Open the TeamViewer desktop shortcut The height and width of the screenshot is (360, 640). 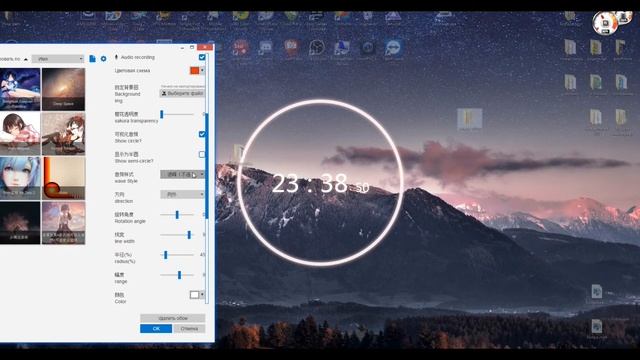tap(393, 48)
